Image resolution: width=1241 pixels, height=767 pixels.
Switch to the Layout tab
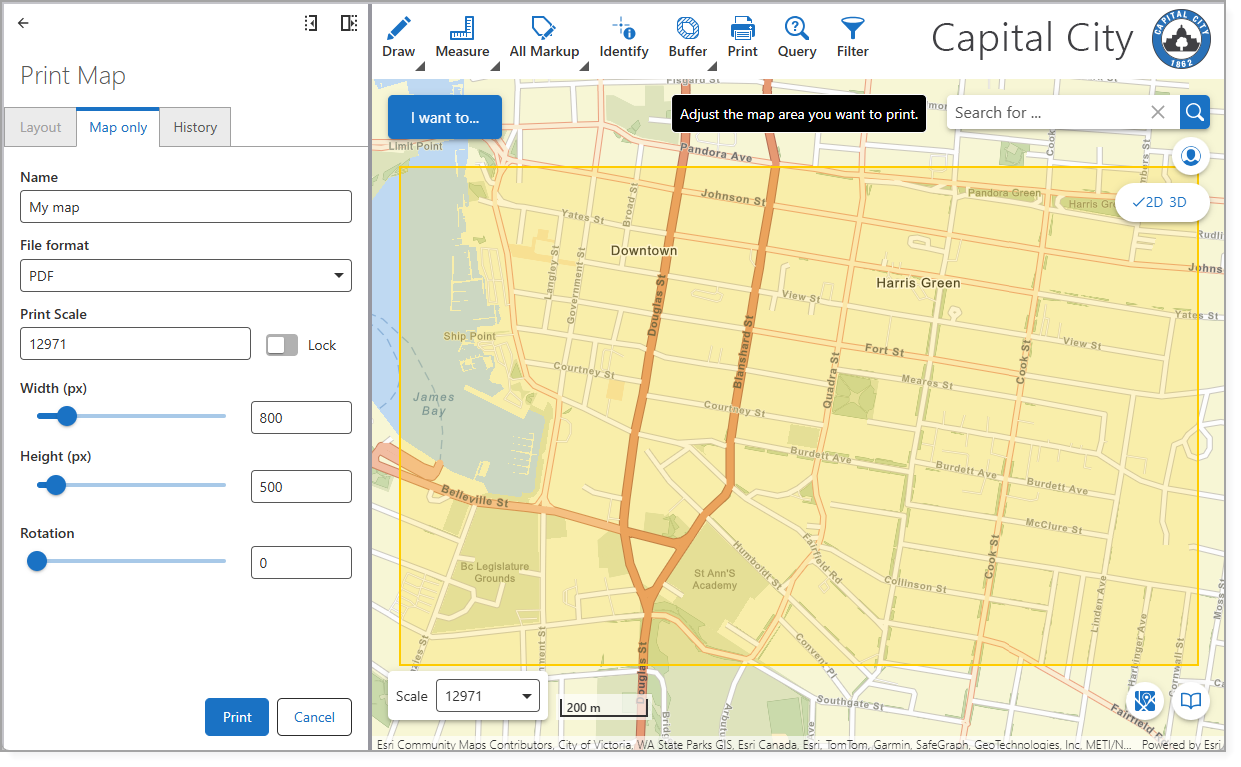click(41, 127)
